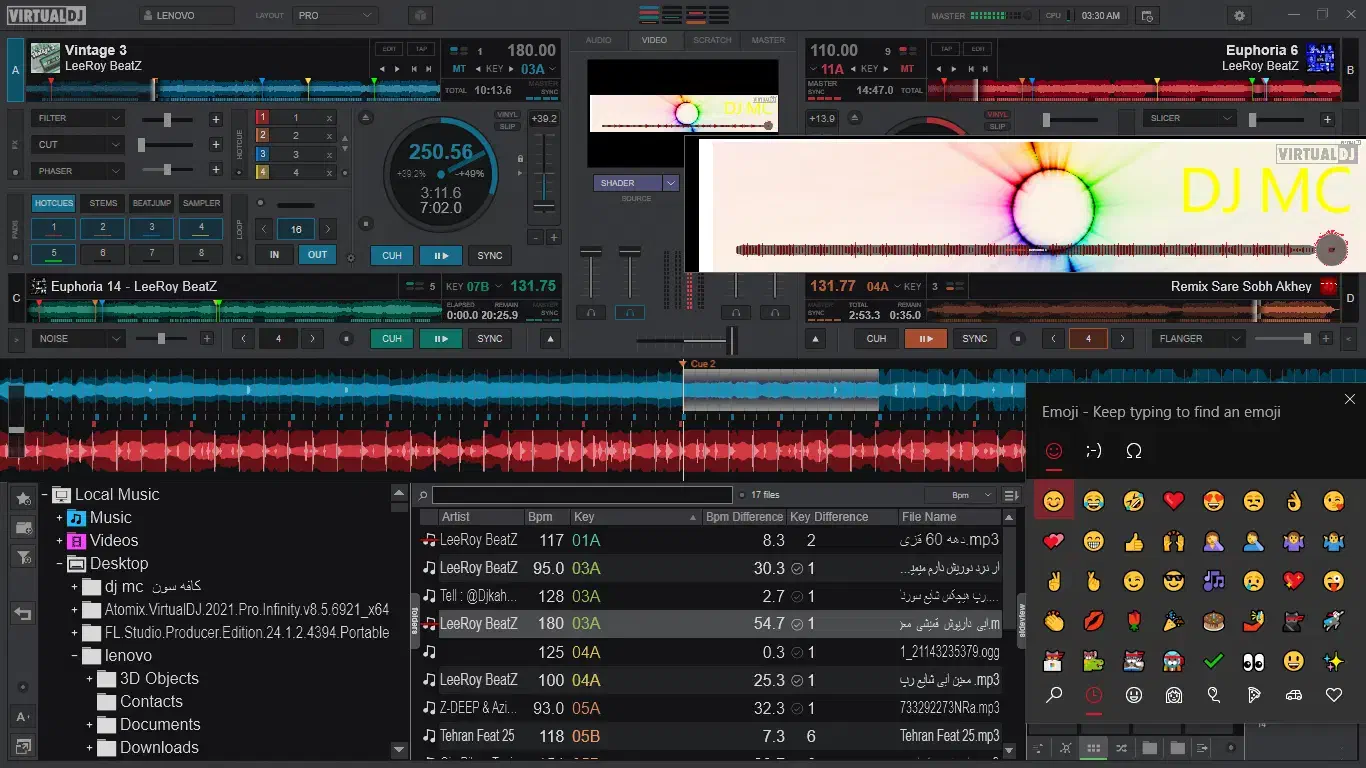Open the symbols omega tab in emoji panel
The width and height of the screenshot is (1366, 768).
(x=1133, y=451)
